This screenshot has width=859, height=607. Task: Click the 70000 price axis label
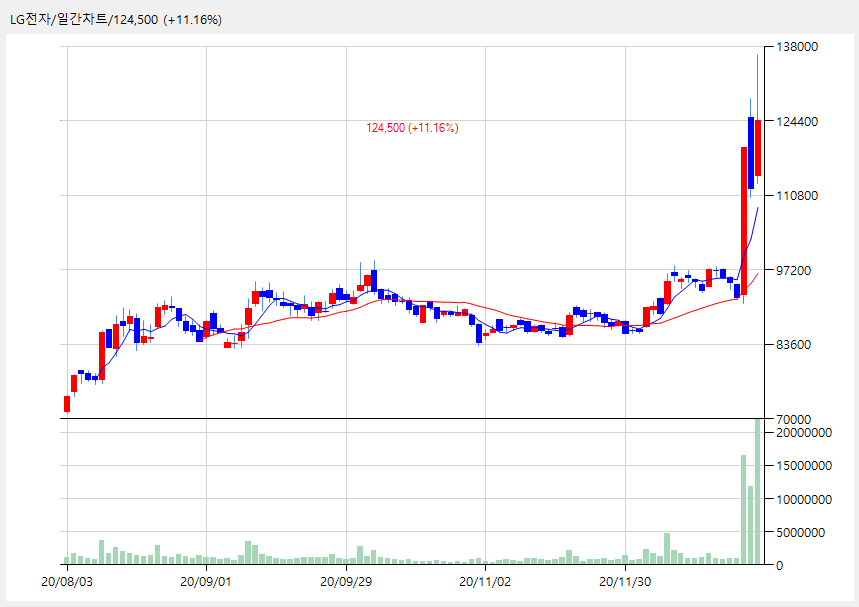click(x=794, y=419)
